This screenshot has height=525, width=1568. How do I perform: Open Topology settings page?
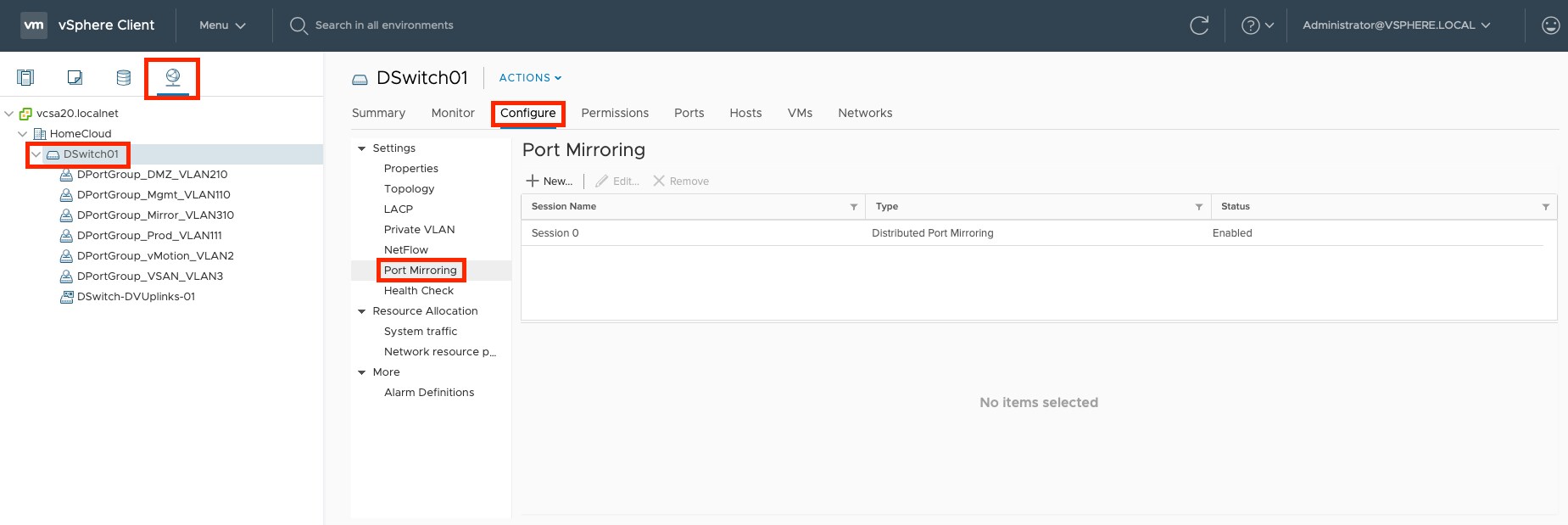tap(409, 189)
